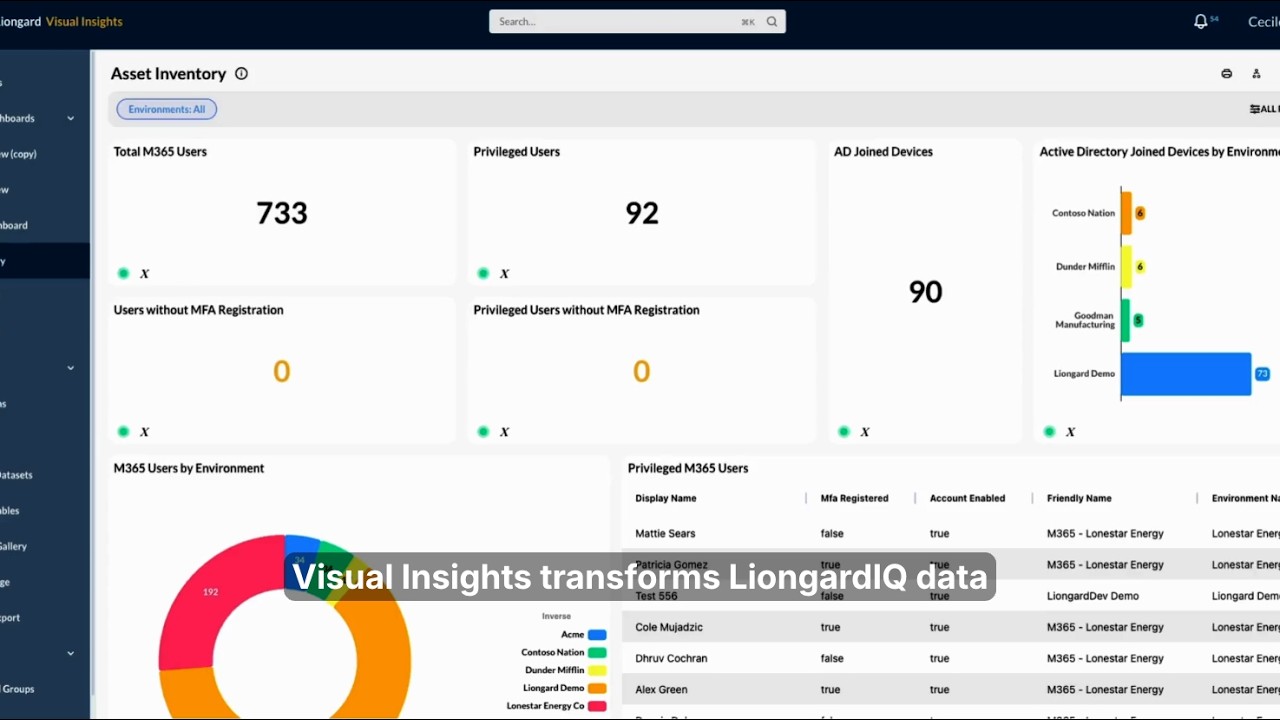The height and width of the screenshot is (720, 1280).
Task: Click the Acme blue legend swatch
Action: (x=597, y=635)
